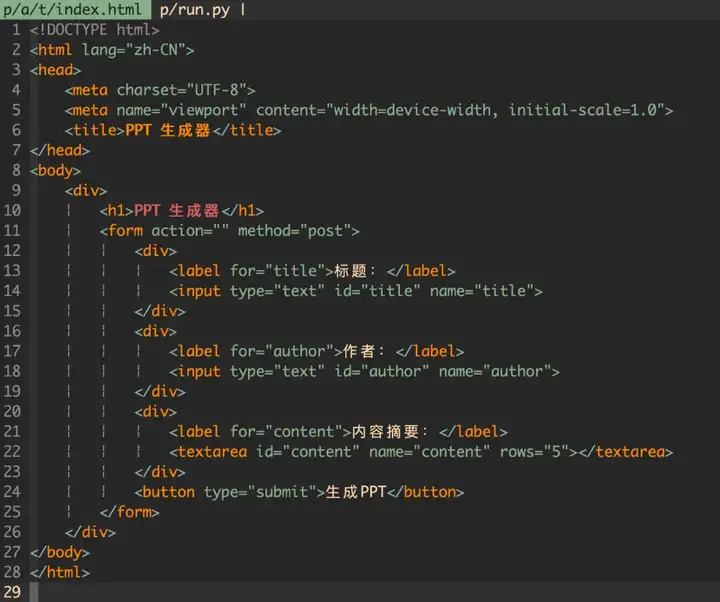Click the cursor block on line 29
The height and width of the screenshot is (602, 720).
click(34, 592)
